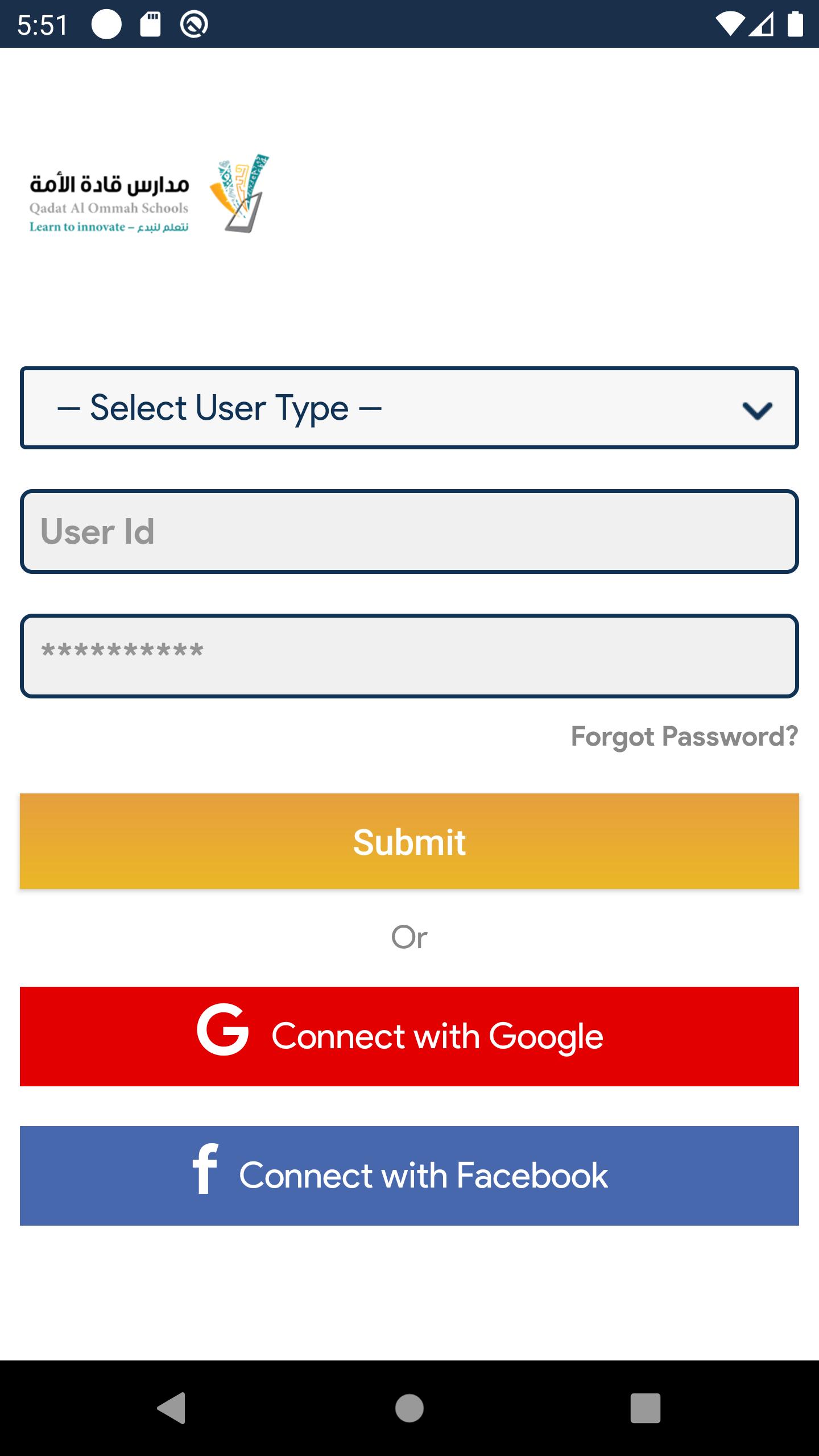Viewport: 819px width, 1456px height.
Task: Tap the Android back navigation triangle
Action: pos(172,1408)
